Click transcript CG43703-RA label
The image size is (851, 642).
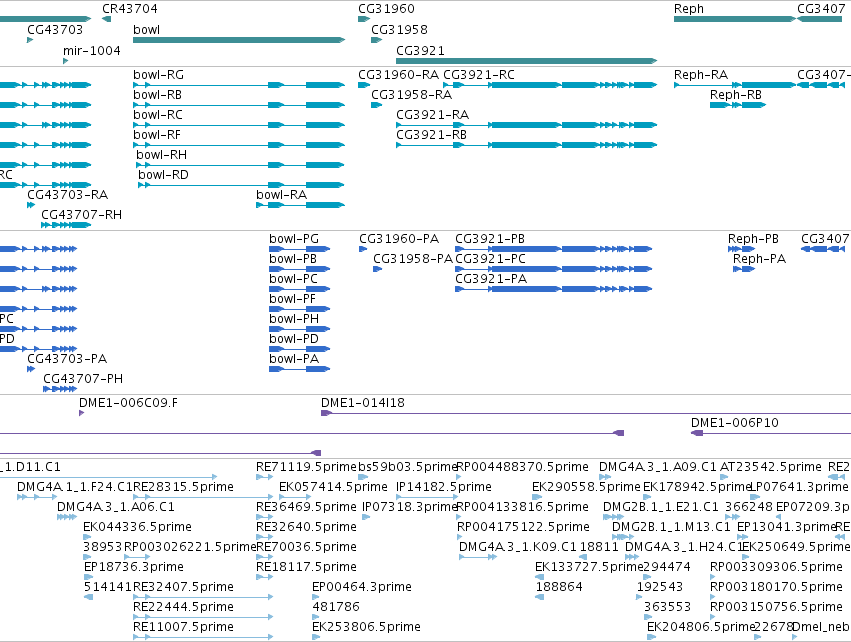tap(68, 195)
